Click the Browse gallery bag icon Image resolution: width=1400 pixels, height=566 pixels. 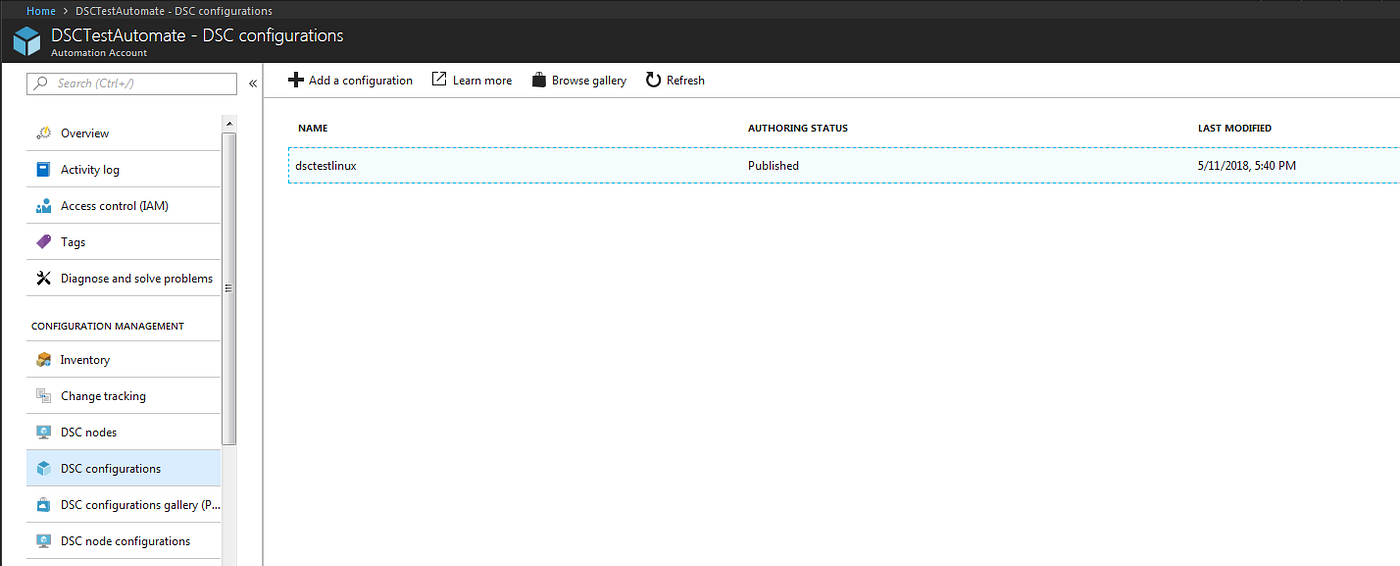[539, 80]
